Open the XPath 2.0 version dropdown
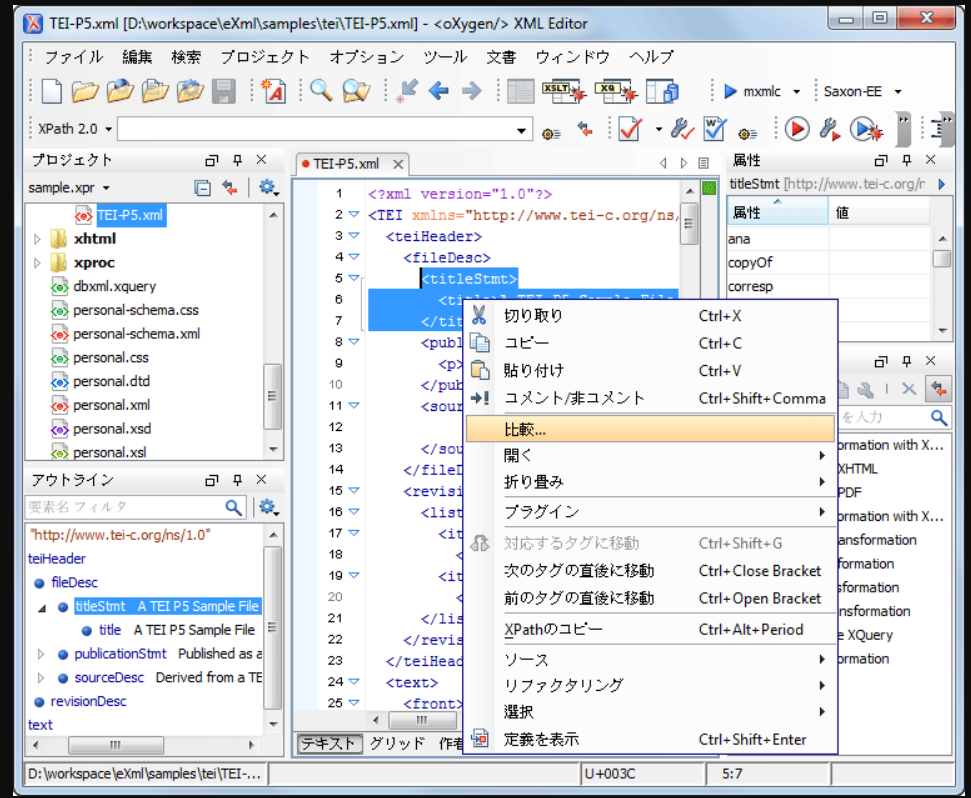Image resolution: width=971 pixels, height=798 pixels. click(x=108, y=129)
